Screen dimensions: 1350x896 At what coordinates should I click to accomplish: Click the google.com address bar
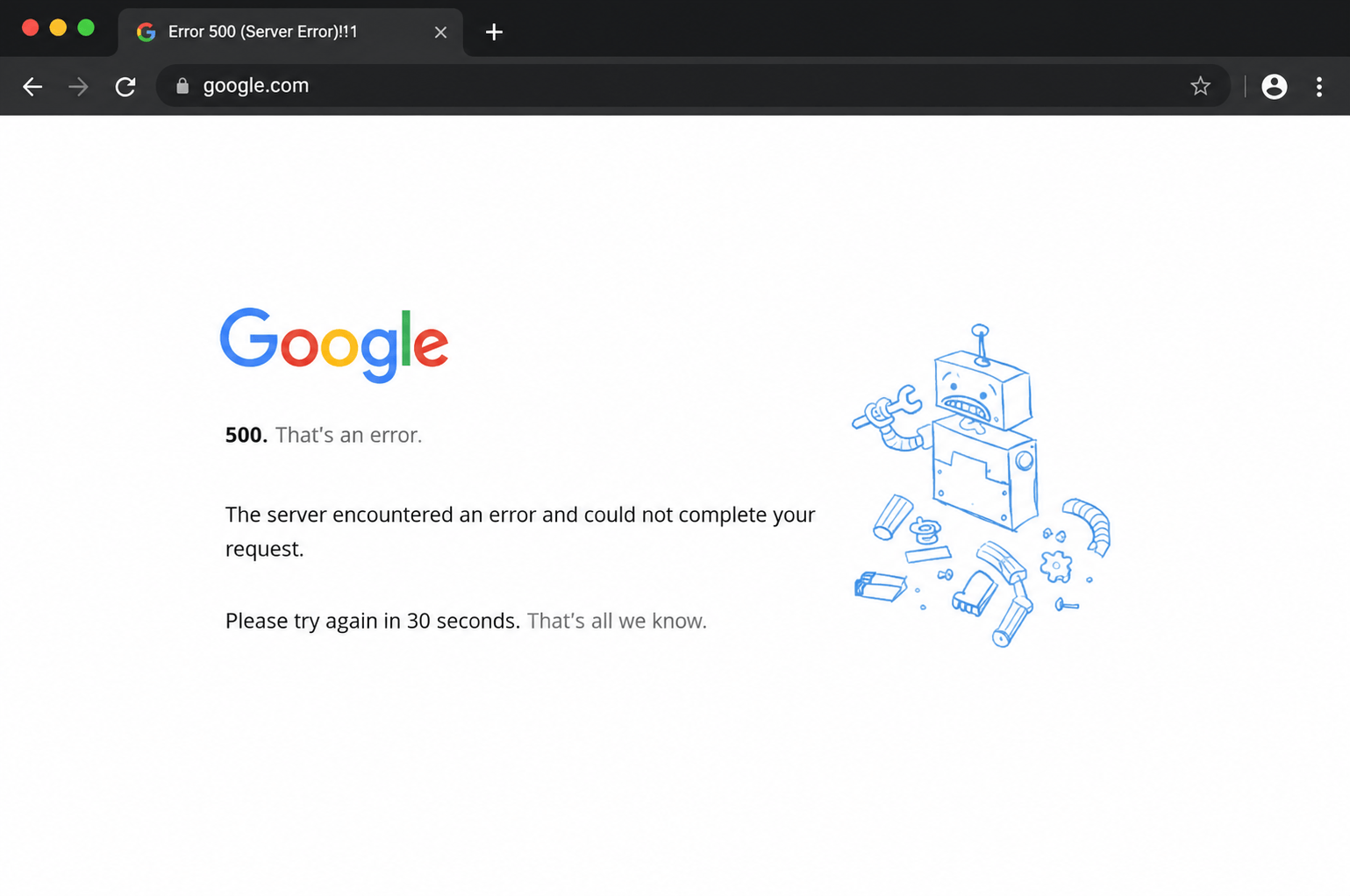pyautogui.click(x=693, y=86)
